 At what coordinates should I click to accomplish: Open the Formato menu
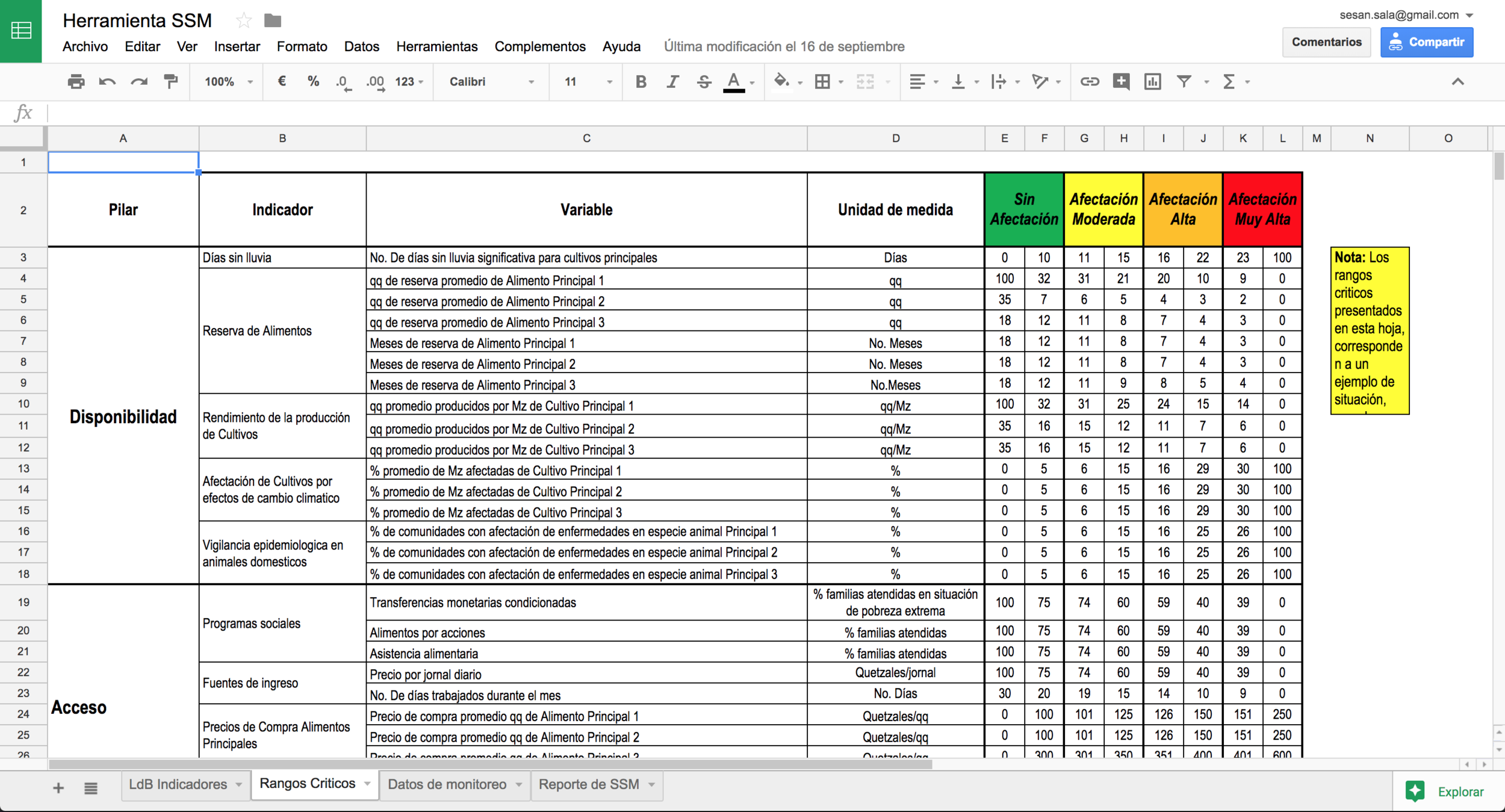point(302,46)
